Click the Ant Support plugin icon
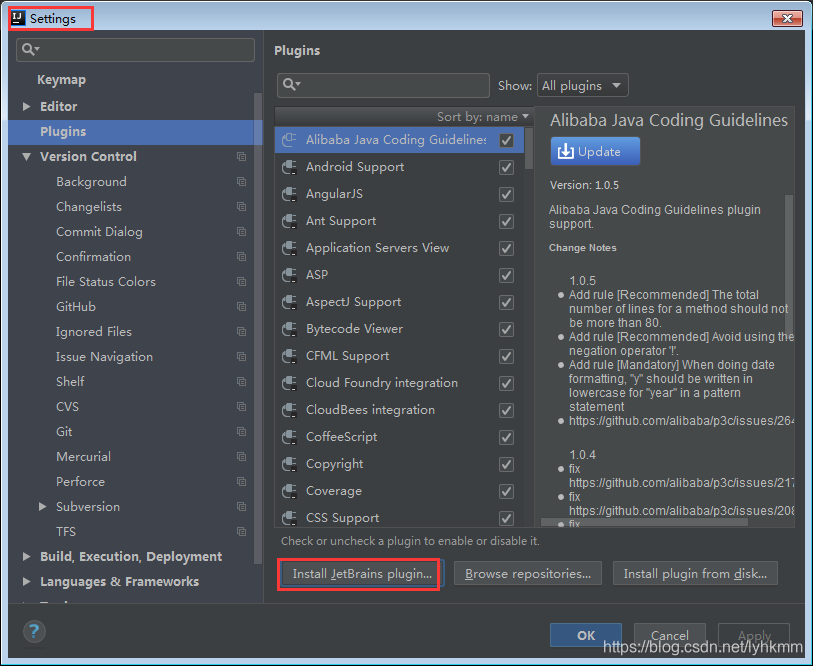The height and width of the screenshot is (666, 813). (289, 221)
